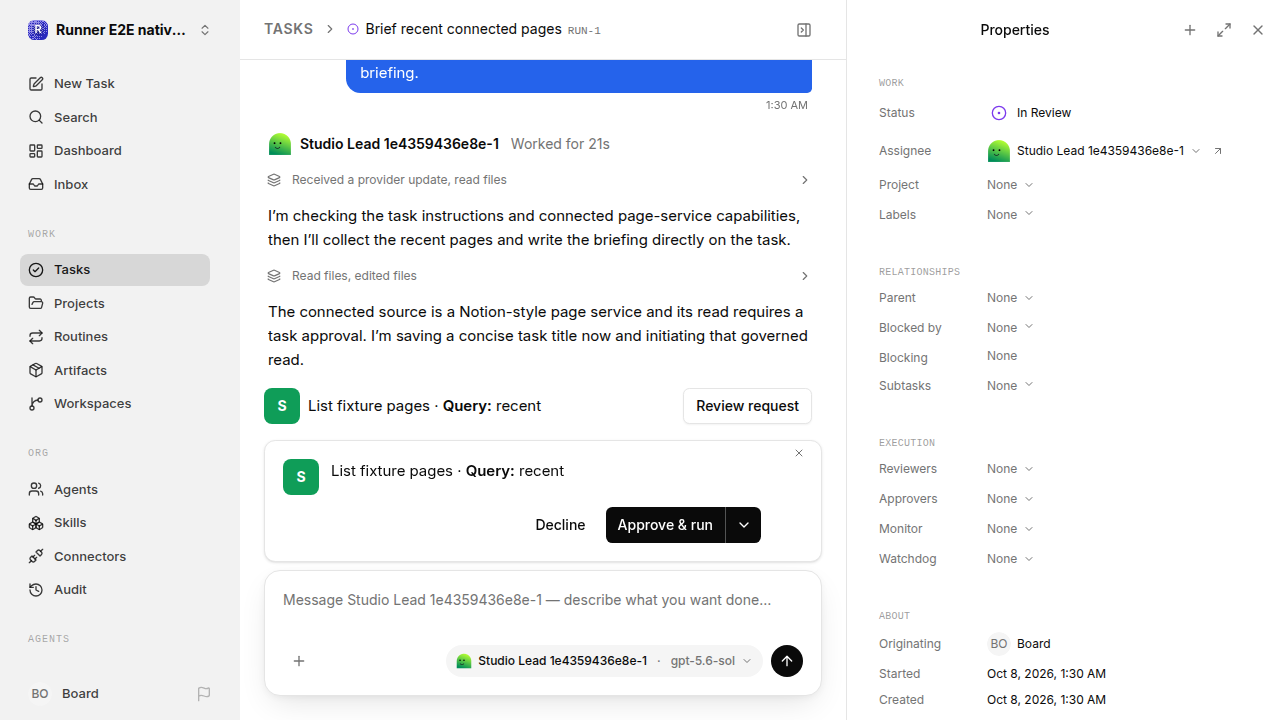The width and height of the screenshot is (1280, 720).
Task: Click the Workspaces branch icon
Action: [x=36, y=404]
